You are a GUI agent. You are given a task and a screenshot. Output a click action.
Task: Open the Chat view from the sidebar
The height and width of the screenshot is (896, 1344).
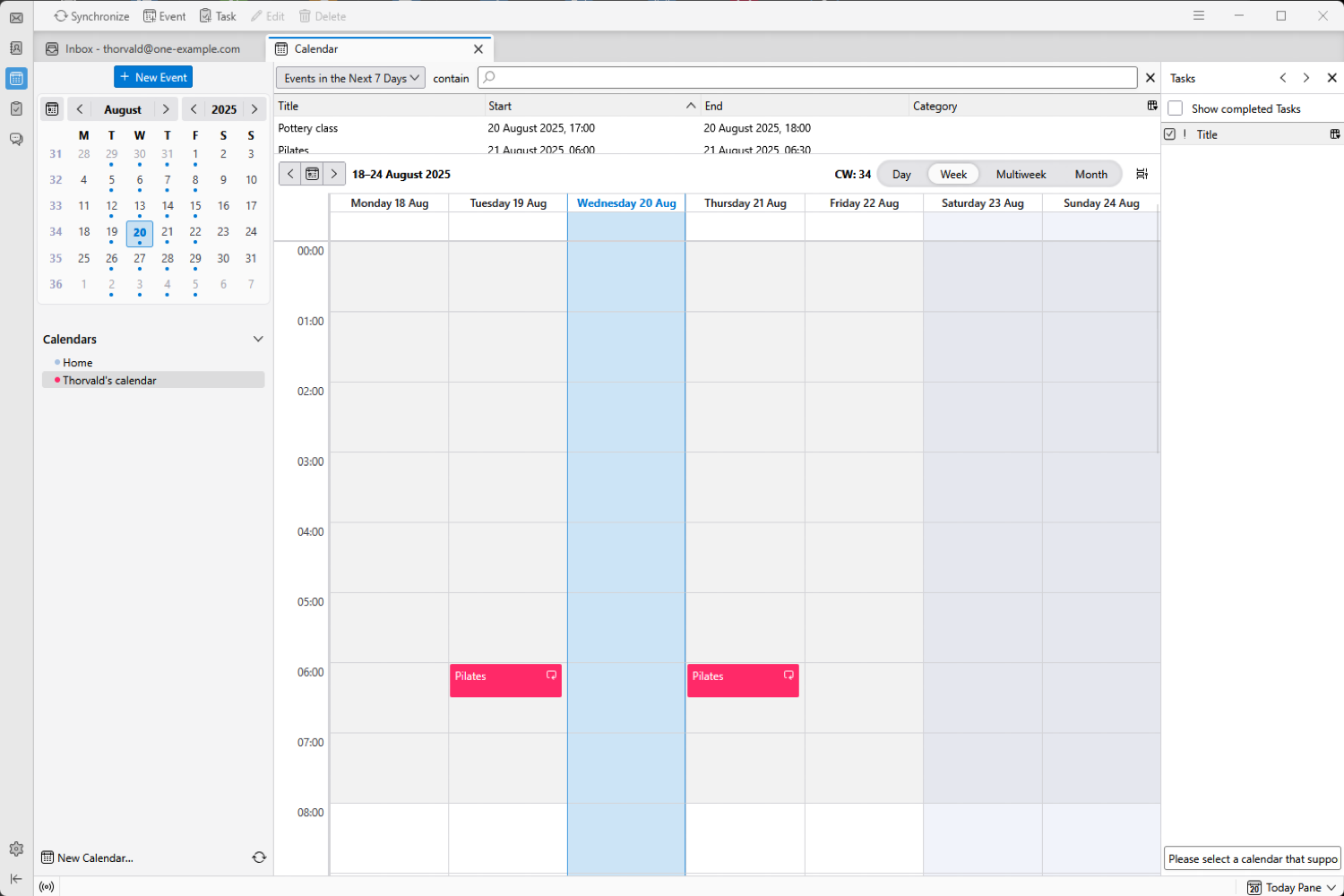[15, 137]
